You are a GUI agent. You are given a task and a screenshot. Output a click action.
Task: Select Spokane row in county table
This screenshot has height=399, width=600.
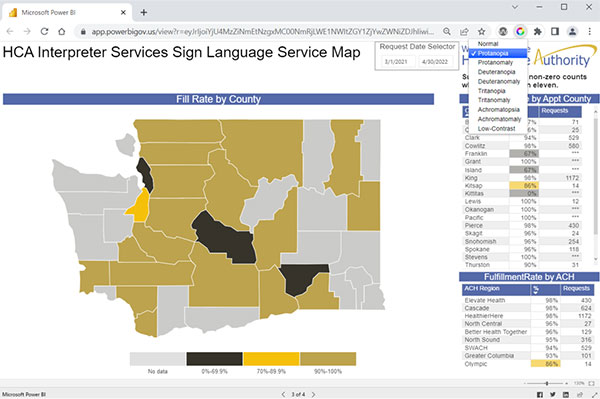(x=522, y=249)
